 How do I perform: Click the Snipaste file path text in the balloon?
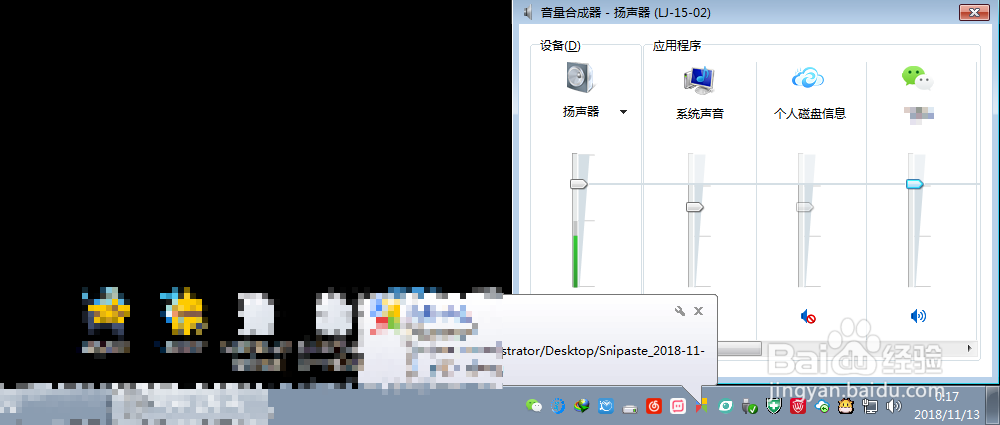point(604,352)
